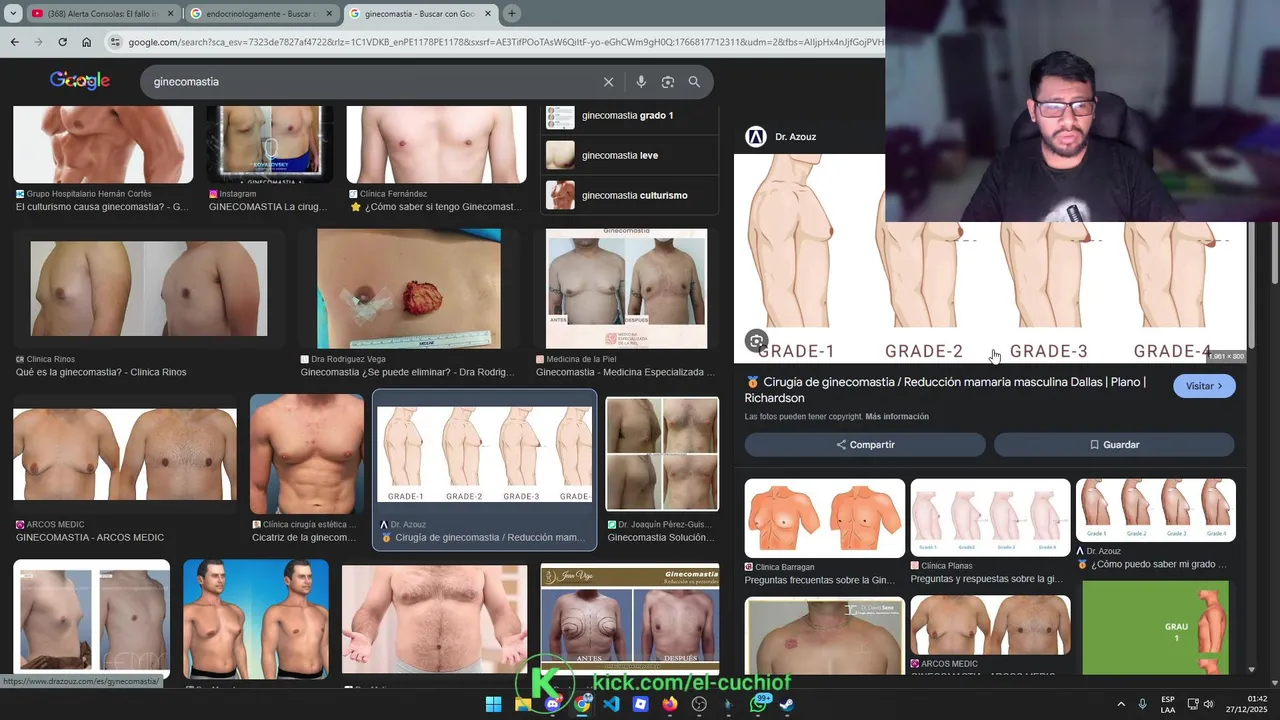Select suggestion ginecomastia culturismo
Viewport: 1280px width, 720px height.
pos(630,195)
